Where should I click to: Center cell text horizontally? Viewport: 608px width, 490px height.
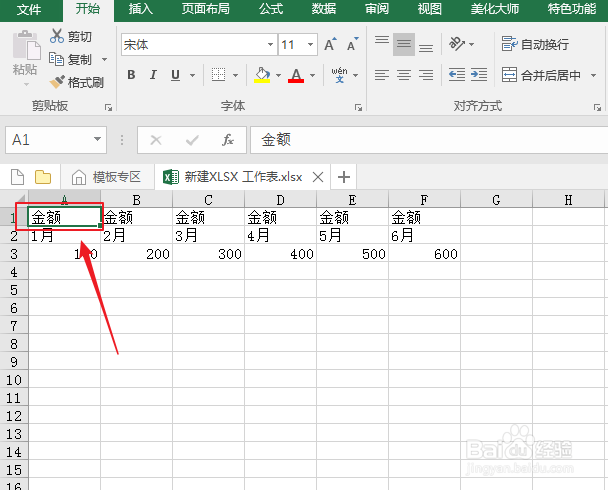coord(404,74)
